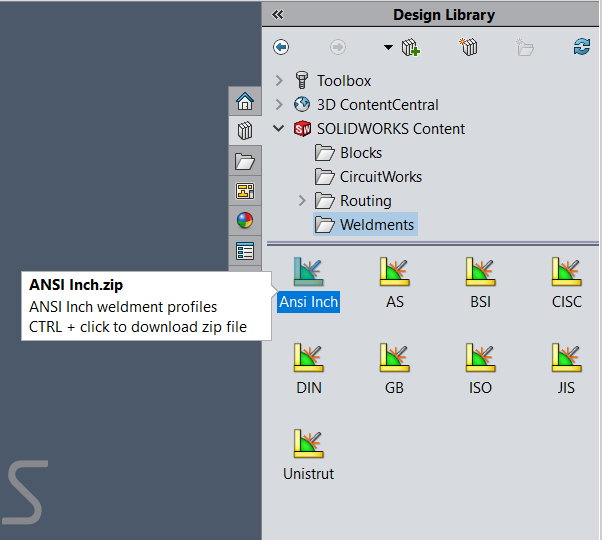This screenshot has width=602, height=540.
Task: Select Toolbox in the library tree
Action: point(344,81)
